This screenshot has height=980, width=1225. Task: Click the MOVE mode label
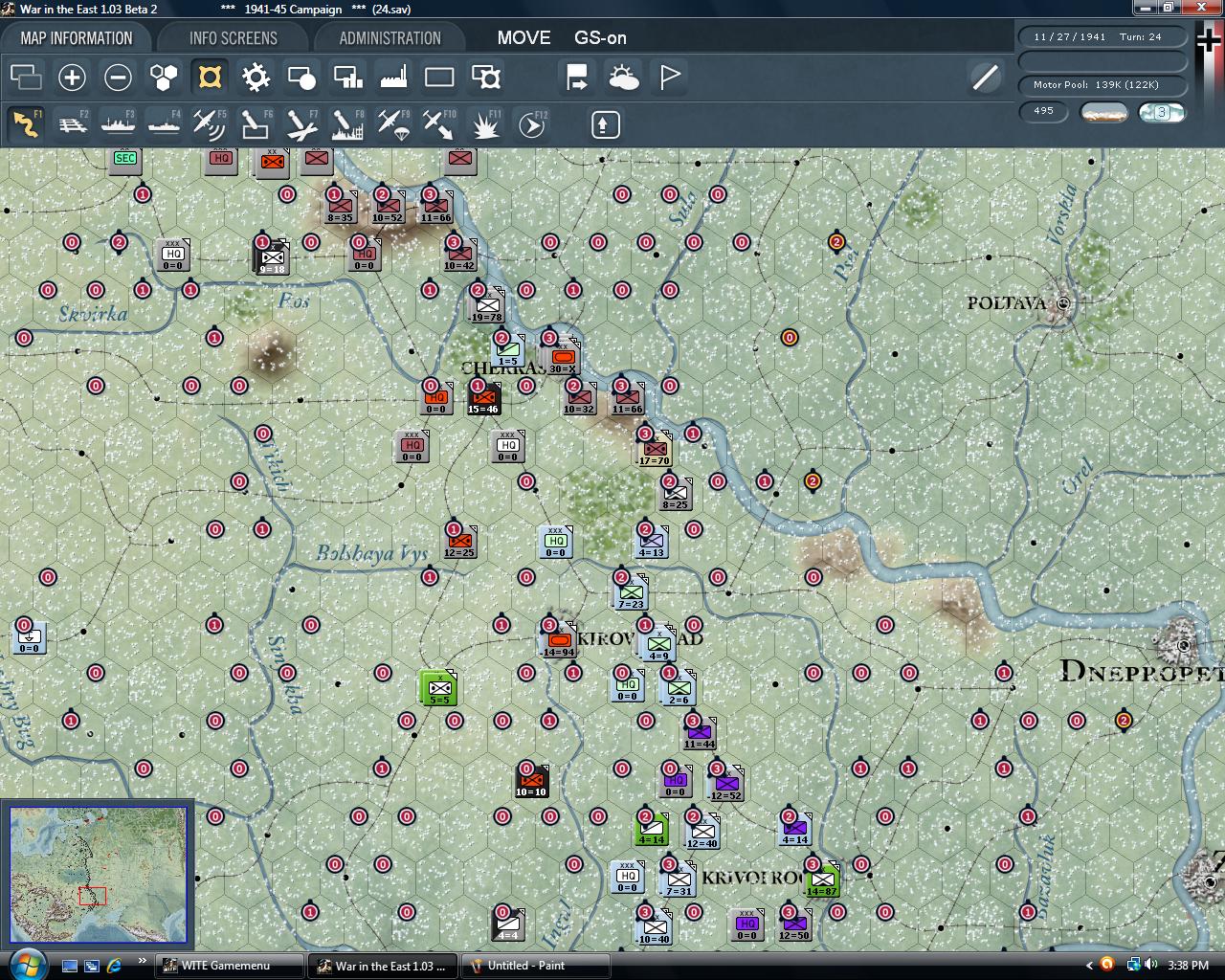click(523, 38)
